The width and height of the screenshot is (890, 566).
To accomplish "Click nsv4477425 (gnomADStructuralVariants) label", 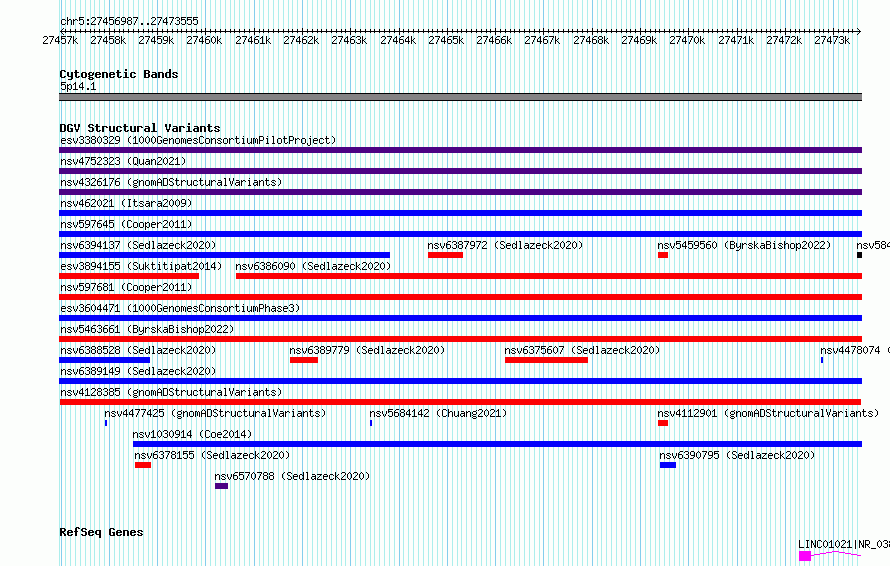I will pos(215,413).
